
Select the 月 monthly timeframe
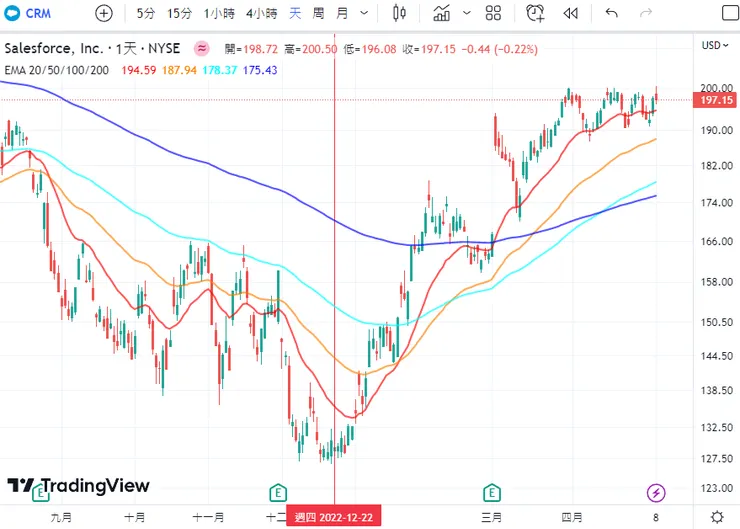point(342,13)
